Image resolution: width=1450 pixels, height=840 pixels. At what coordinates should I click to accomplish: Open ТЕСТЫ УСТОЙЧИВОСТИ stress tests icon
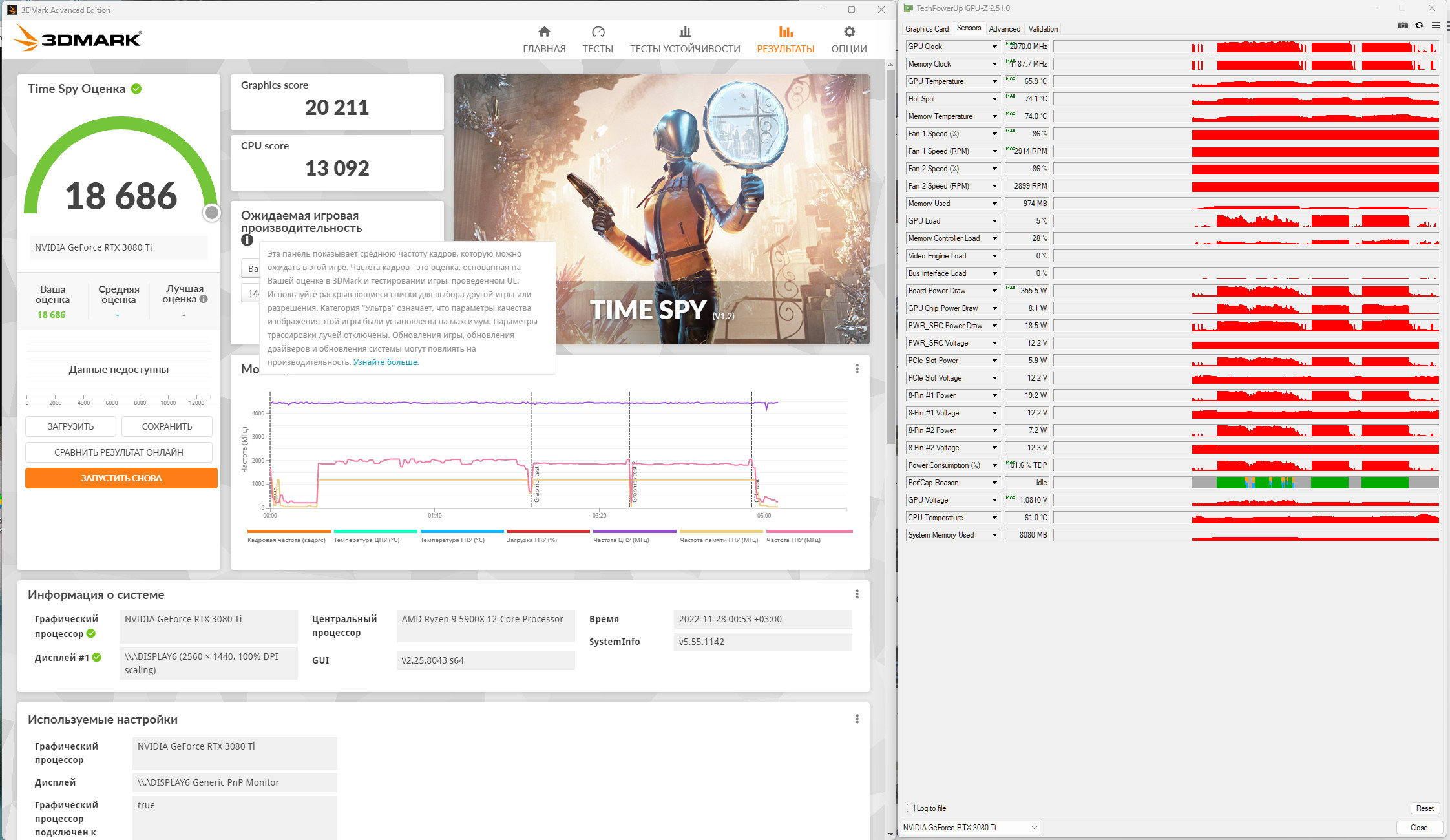tap(685, 32)
